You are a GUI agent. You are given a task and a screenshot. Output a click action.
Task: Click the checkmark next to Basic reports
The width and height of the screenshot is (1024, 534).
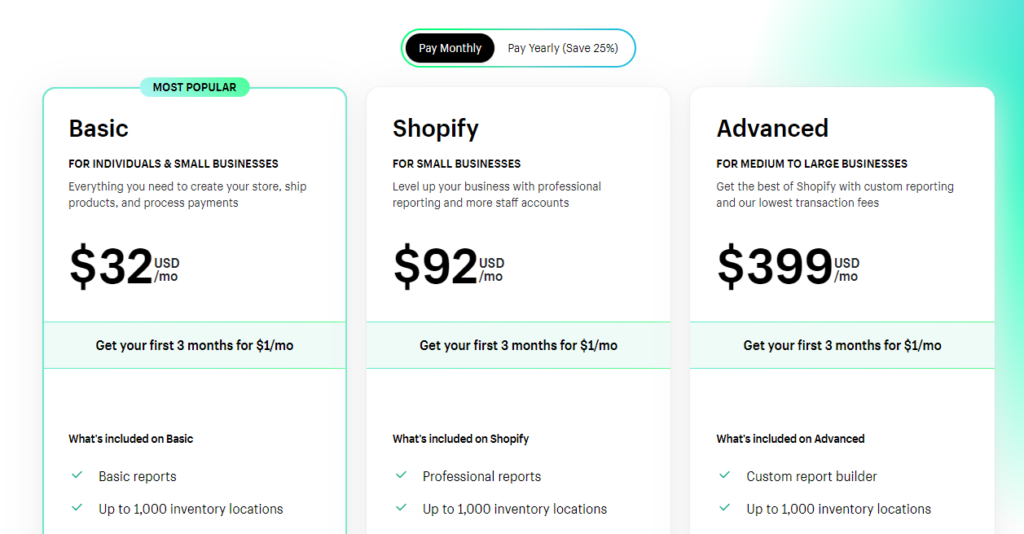[77, 475]
